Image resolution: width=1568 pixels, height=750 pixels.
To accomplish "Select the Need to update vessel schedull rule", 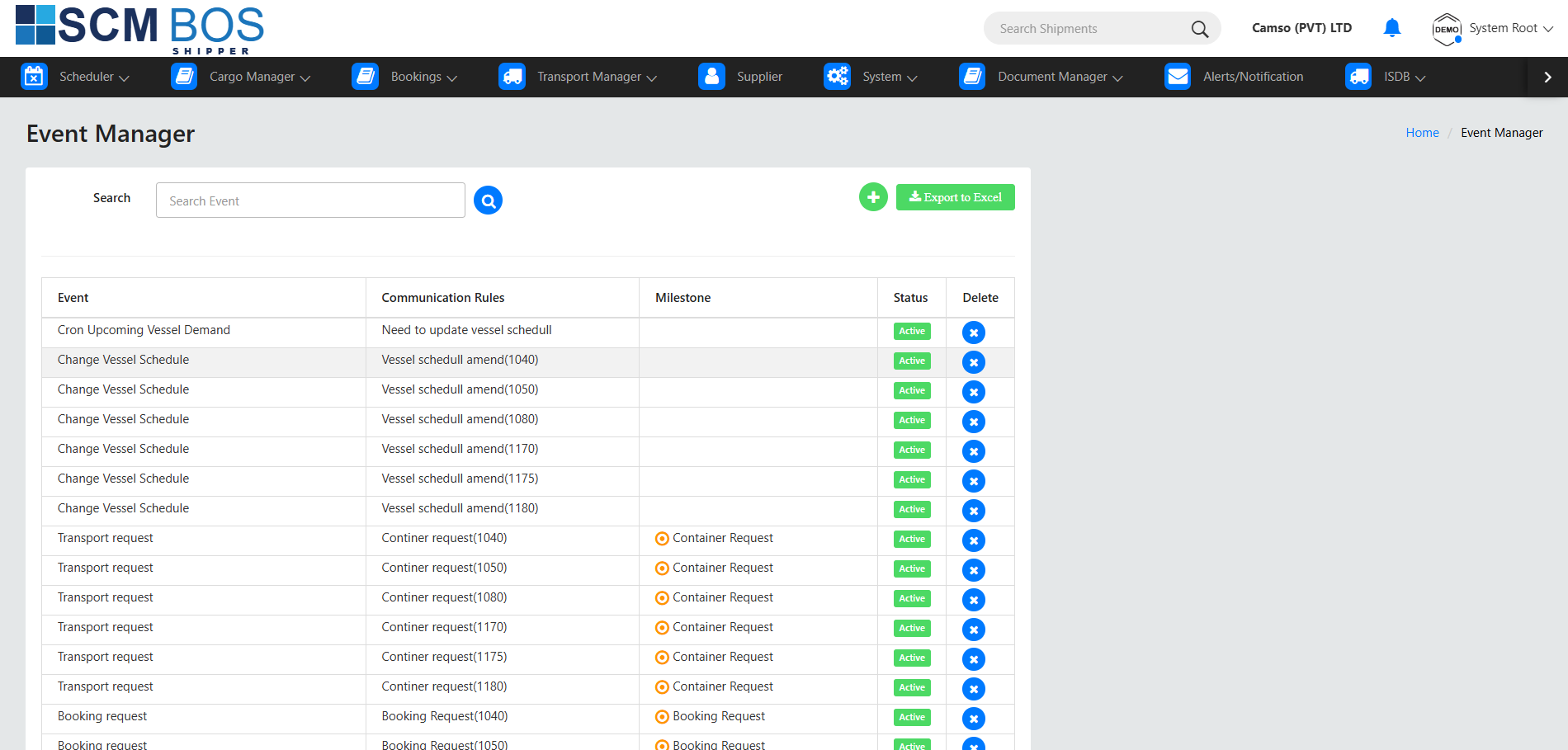I will 467,330.
